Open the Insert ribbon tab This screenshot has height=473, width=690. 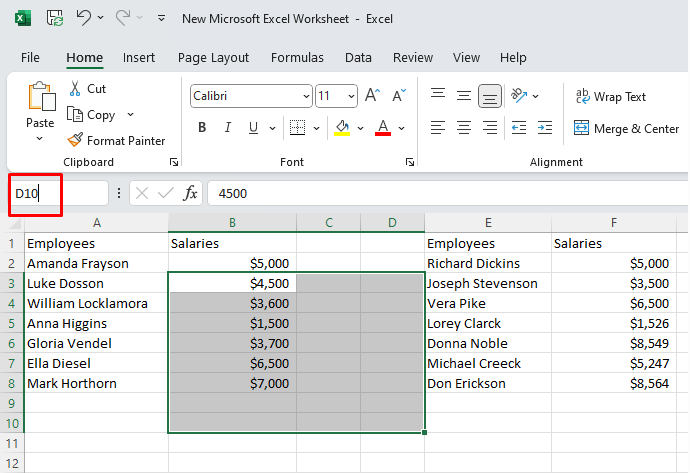click(139, 58)
